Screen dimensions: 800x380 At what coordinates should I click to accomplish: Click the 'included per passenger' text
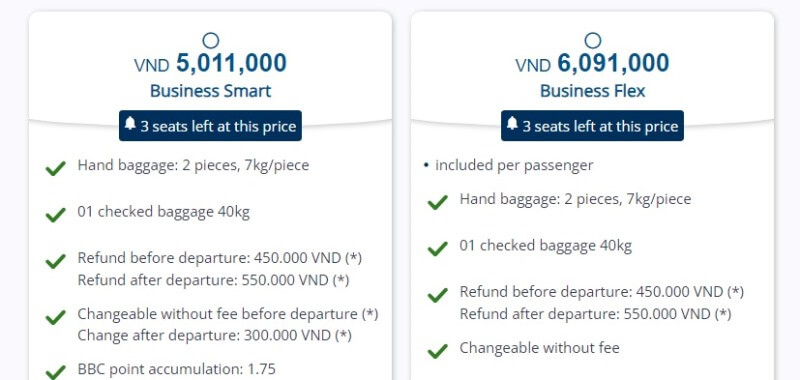pos(514,165)
